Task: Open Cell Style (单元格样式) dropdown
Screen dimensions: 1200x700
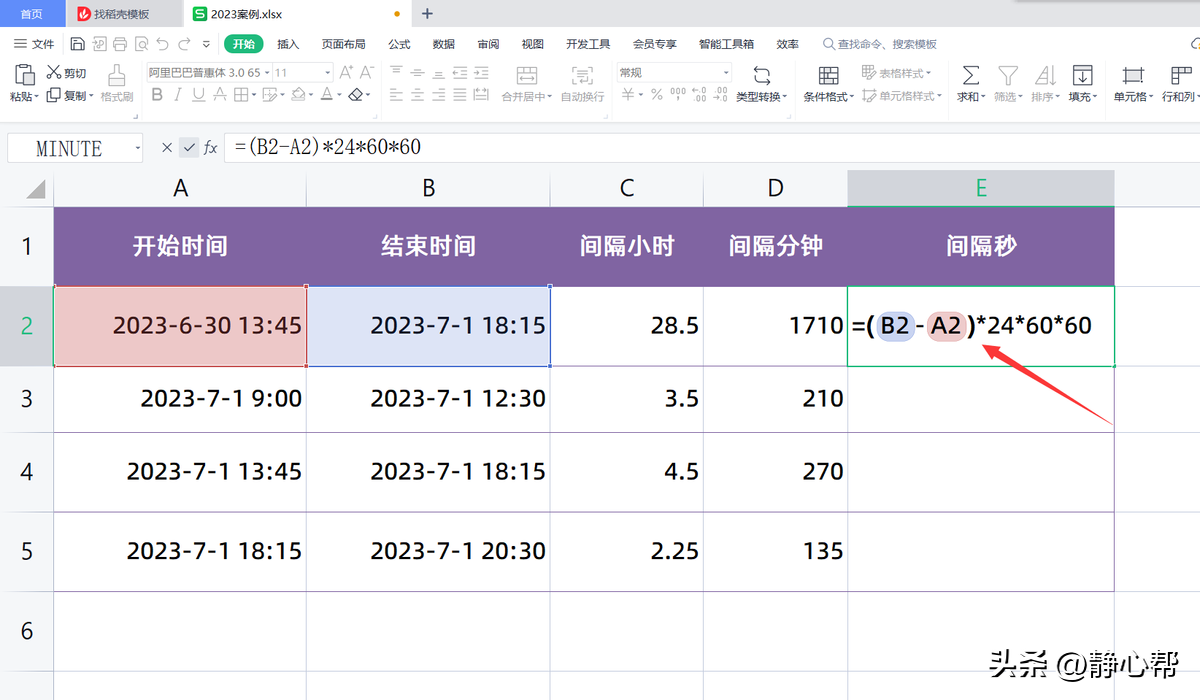Action: 901,96
